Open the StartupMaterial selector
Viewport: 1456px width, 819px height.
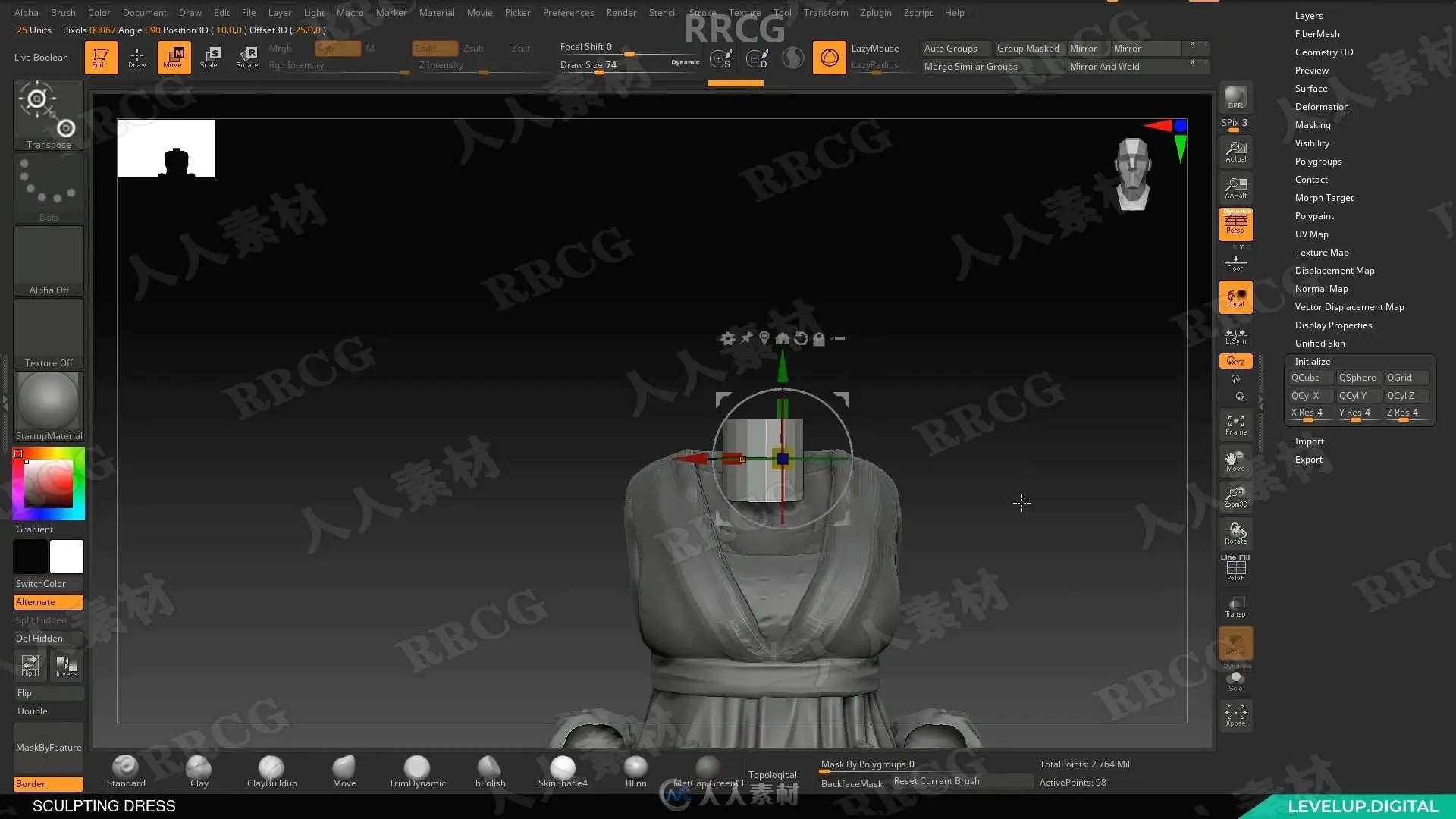[49, 406]
